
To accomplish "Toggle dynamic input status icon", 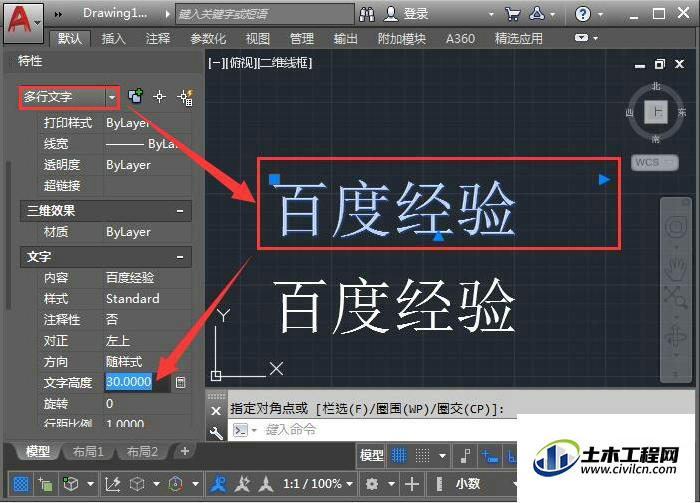I will coord(490,457).
